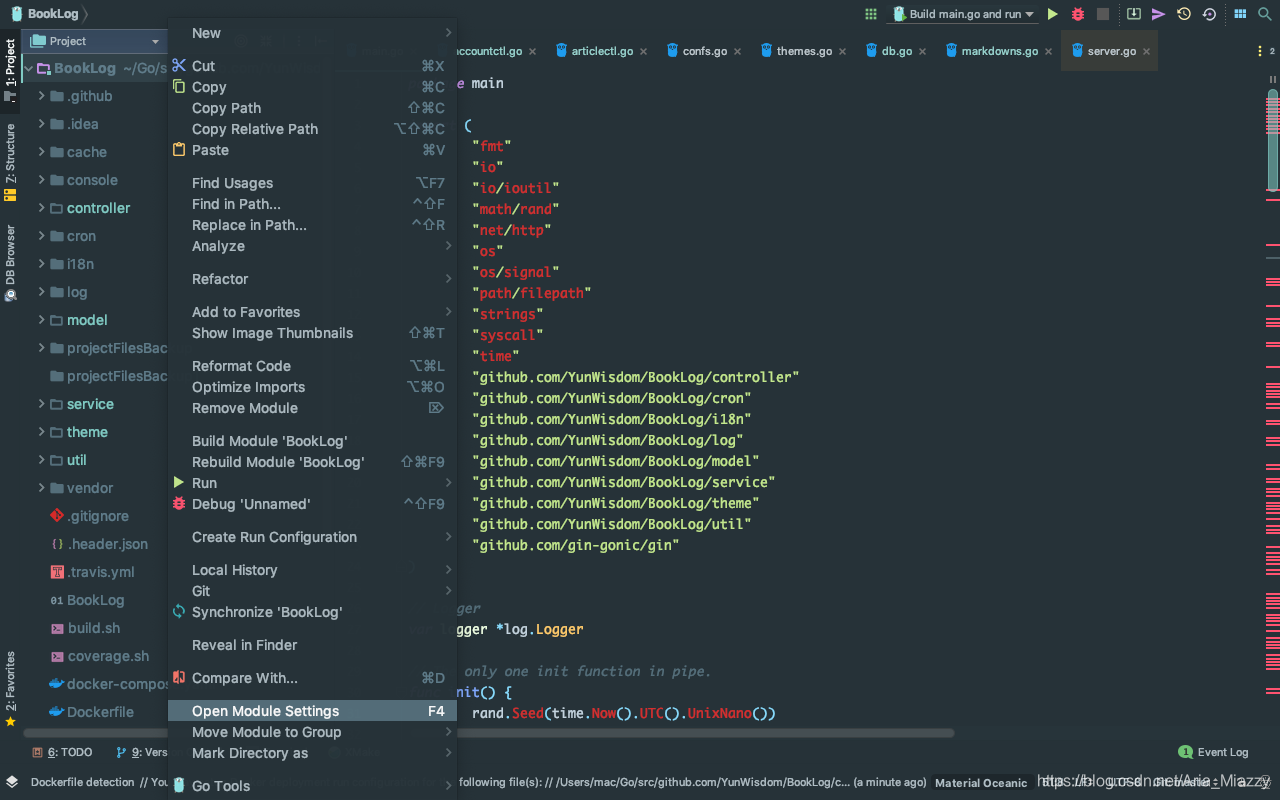Click Material Oceanic theme in status bar

981,783
